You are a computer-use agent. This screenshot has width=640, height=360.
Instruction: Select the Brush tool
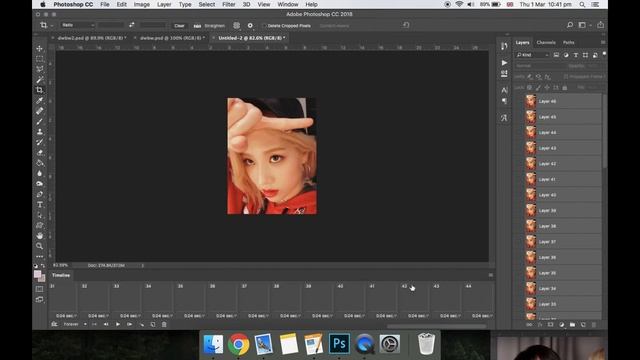tap(40, 121)
